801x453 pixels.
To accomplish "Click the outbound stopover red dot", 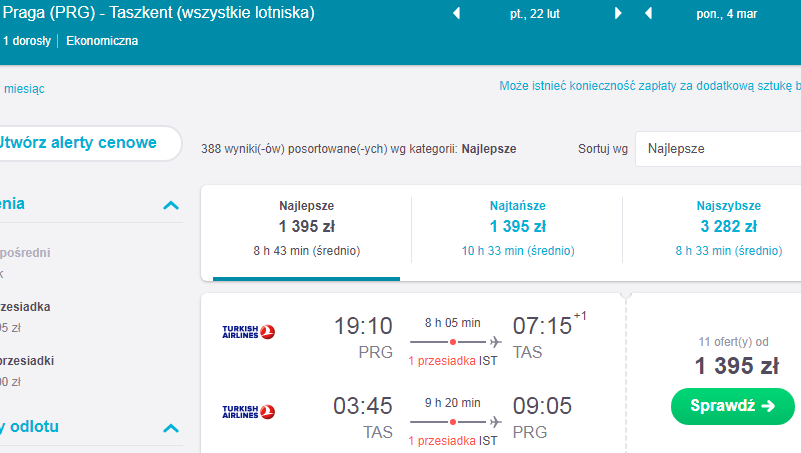I will tap(453, 342).
